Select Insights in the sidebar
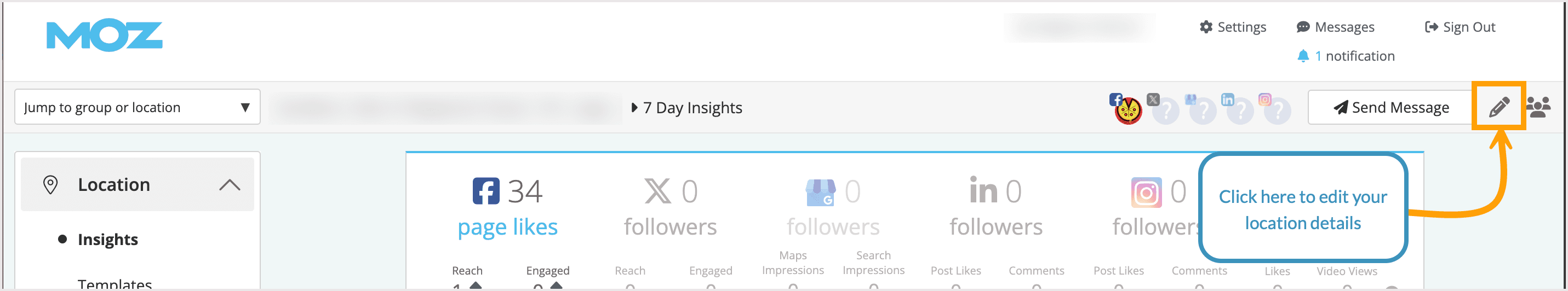 [108, 240]
